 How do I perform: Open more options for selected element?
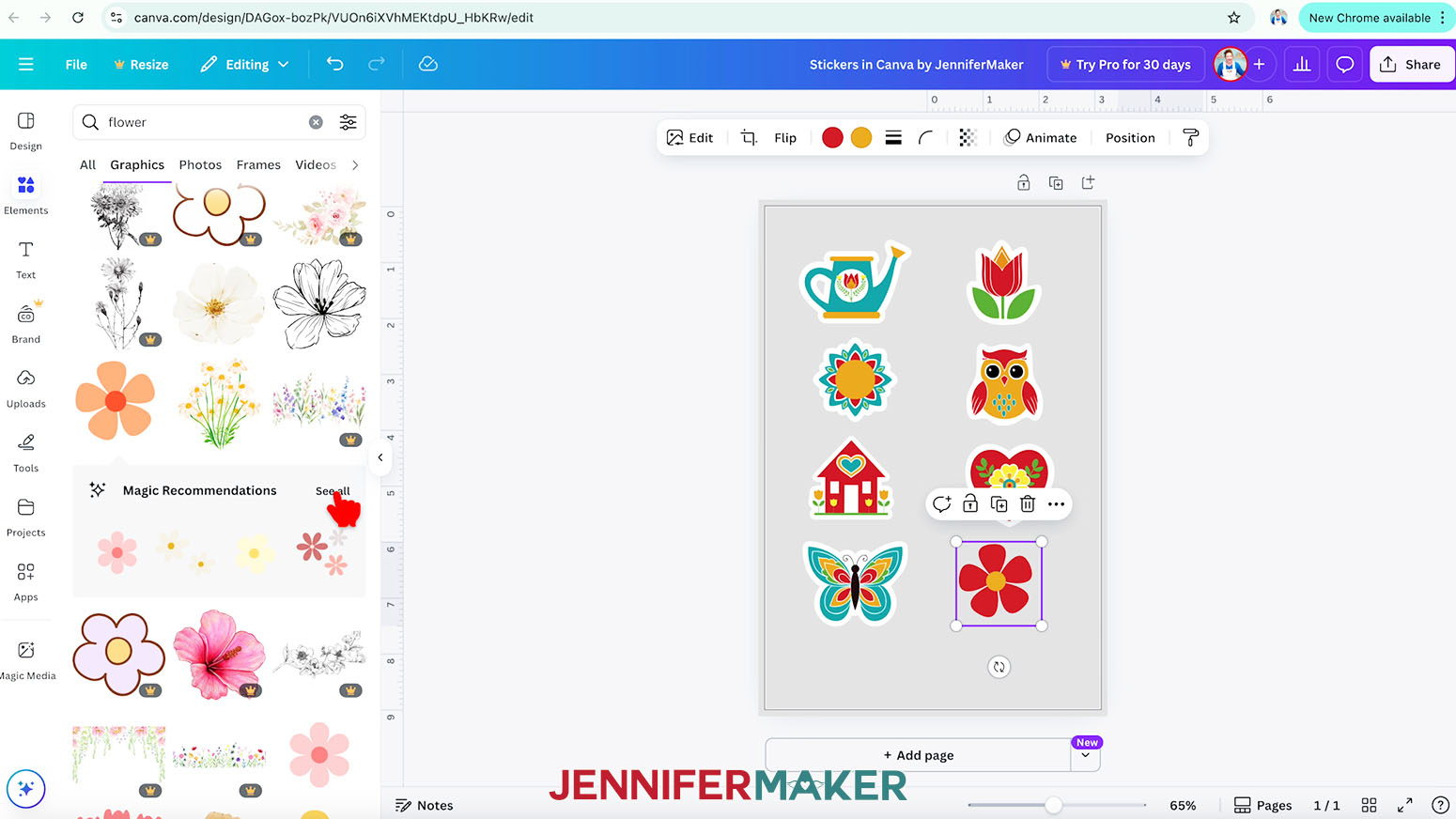point(1057,504)
